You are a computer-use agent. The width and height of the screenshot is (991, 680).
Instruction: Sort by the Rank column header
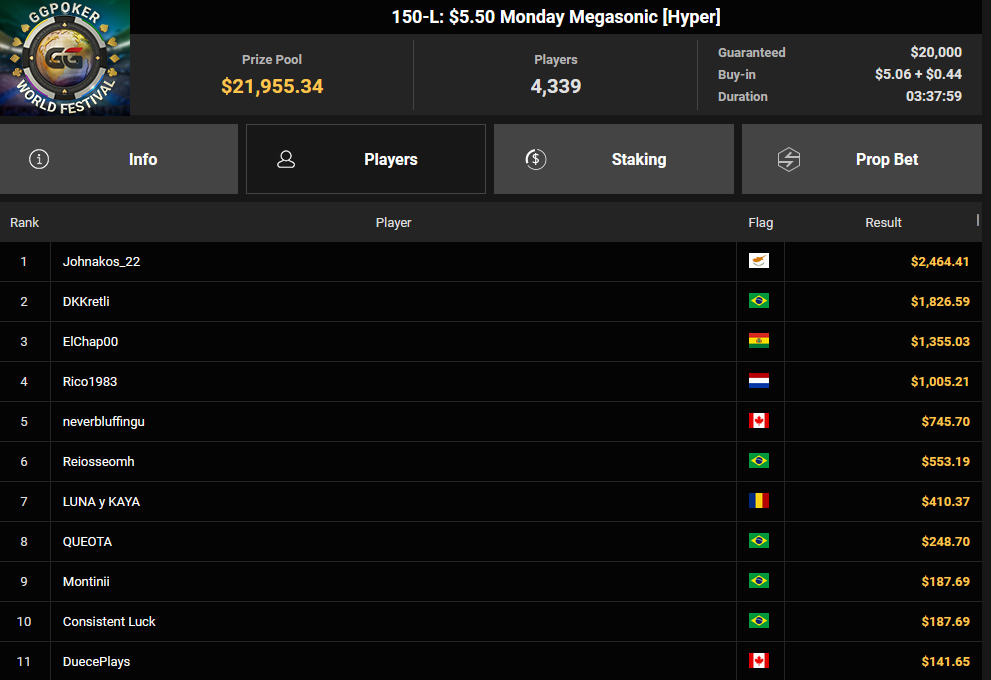pyautogui.click(x=25, y=222)
